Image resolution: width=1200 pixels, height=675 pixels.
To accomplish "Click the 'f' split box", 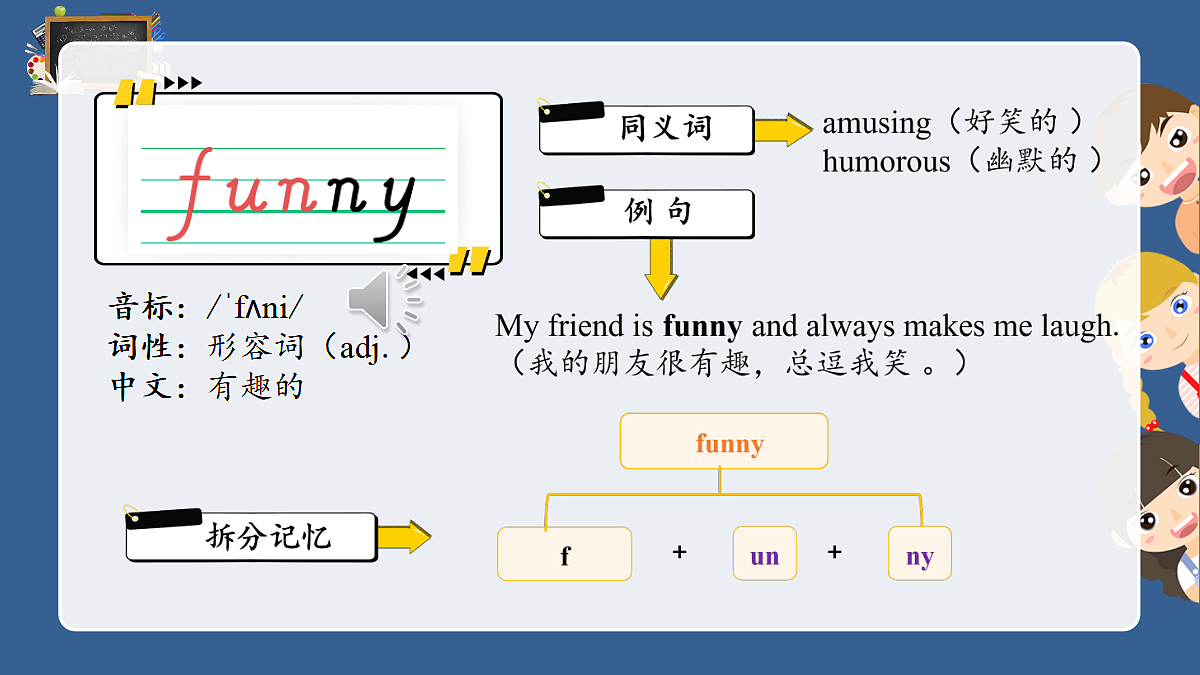I will (x=565, y=554).
